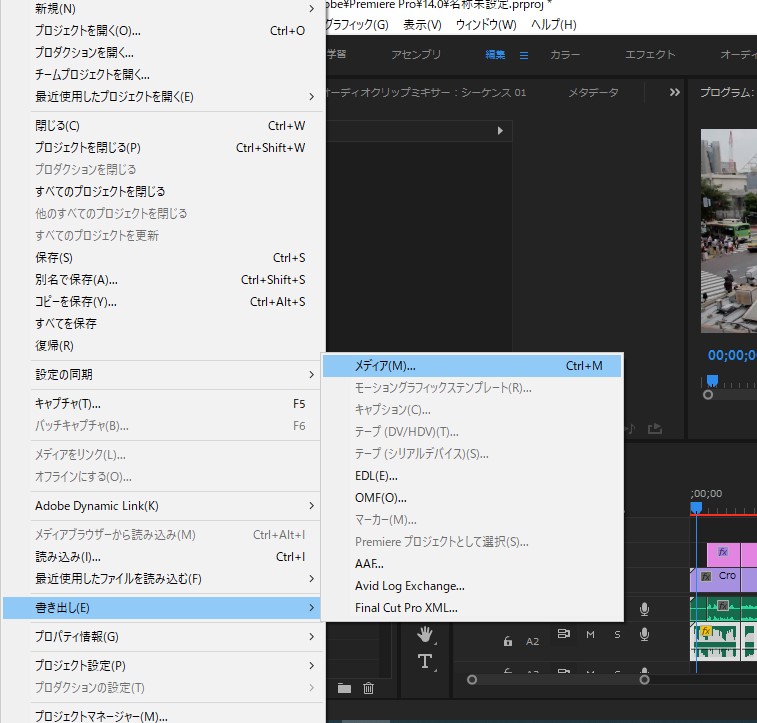Click the timeline playhead marker
Image resolution: width=757 pixels, height=723 pixels.
[696, 507]
